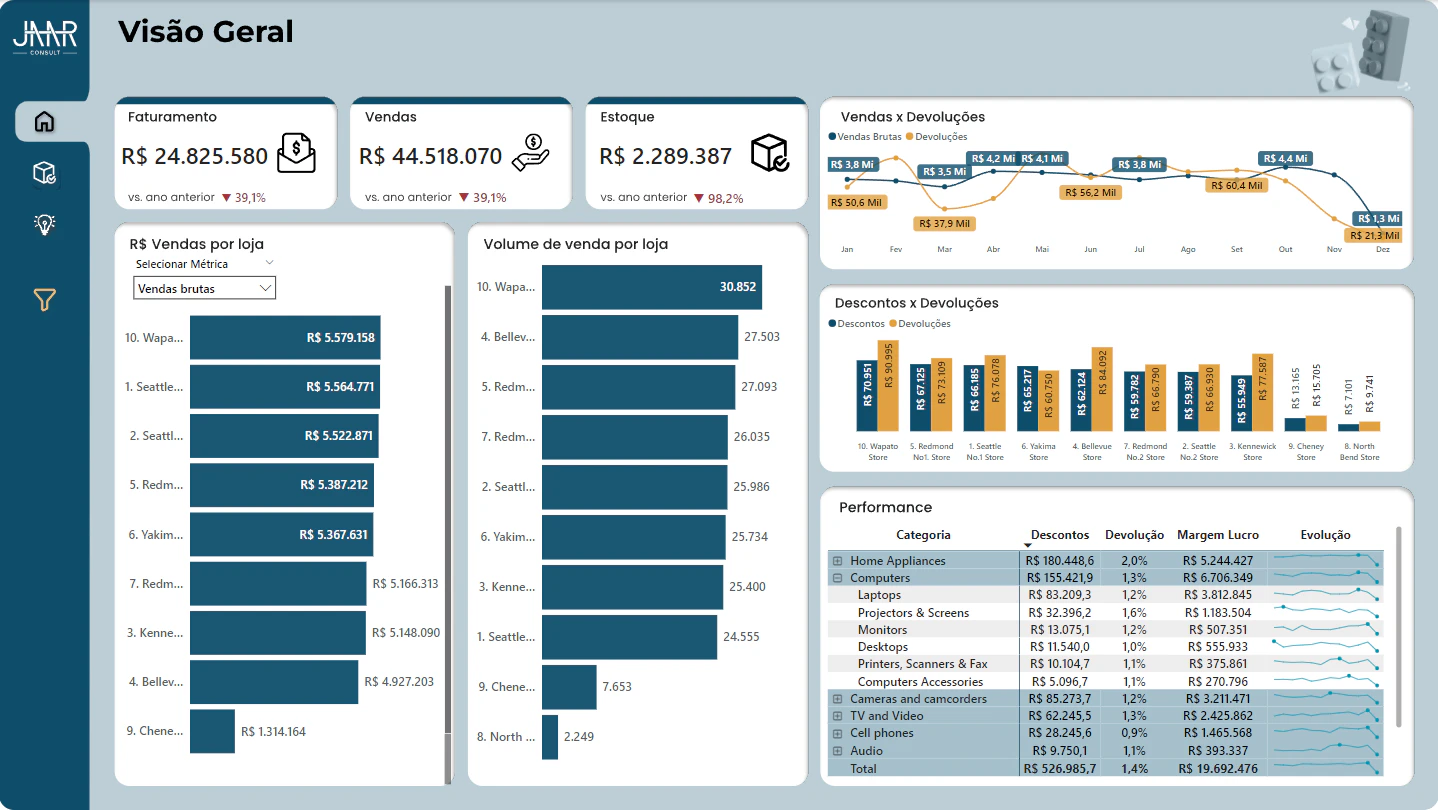Click the Computers Accessories row
This screenshot has height=810, width=1438.
coord(1105,682)
